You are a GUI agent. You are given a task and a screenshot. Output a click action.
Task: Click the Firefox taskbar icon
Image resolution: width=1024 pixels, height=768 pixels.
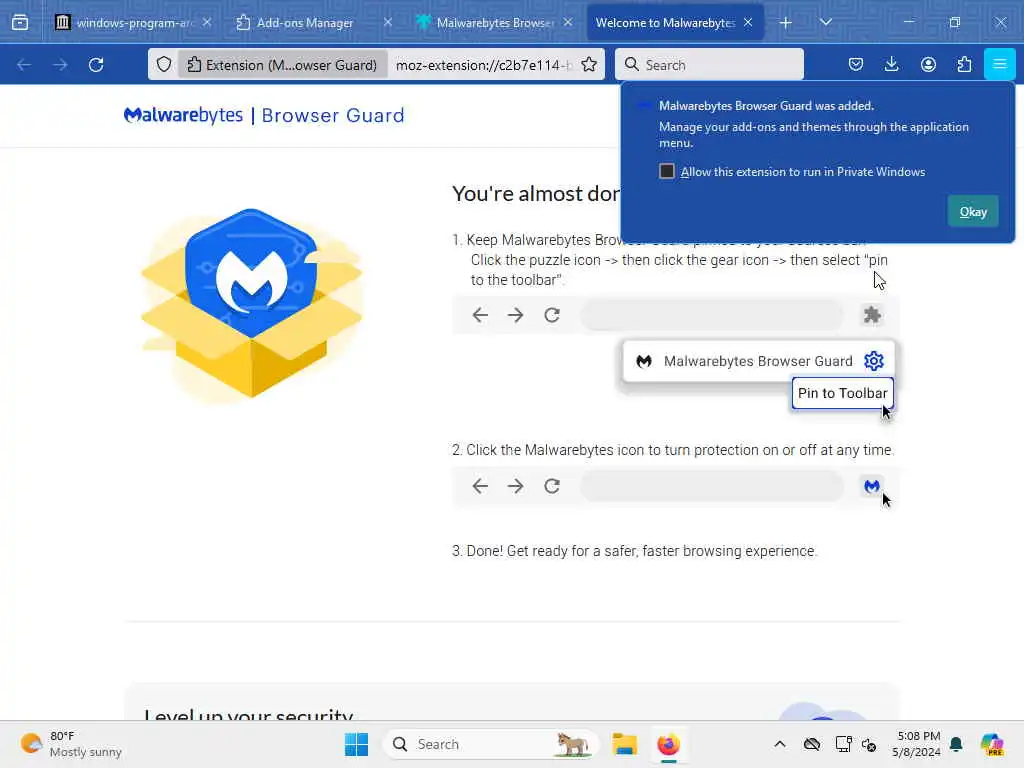pyautogui.click(x=668, y=744)
